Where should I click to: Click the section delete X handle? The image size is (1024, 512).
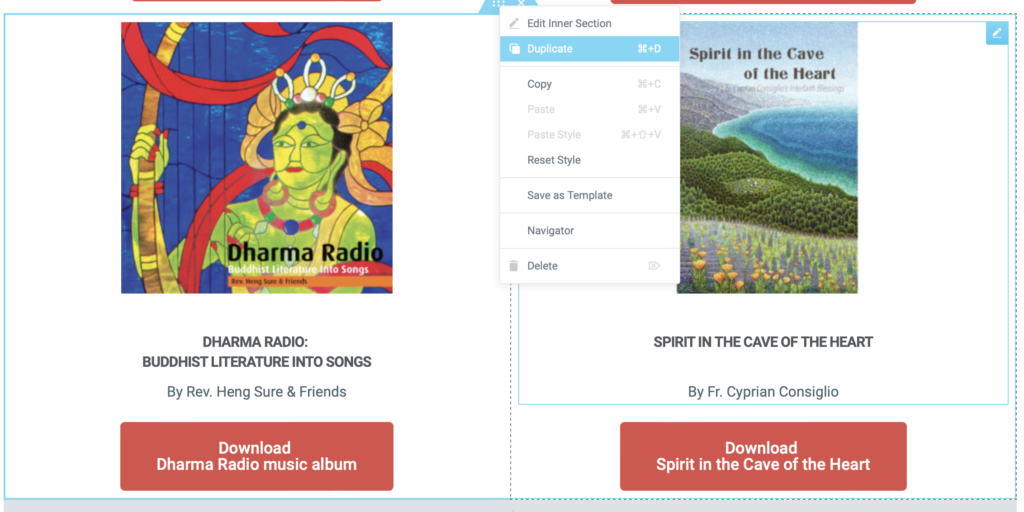[x=521, y=4]
